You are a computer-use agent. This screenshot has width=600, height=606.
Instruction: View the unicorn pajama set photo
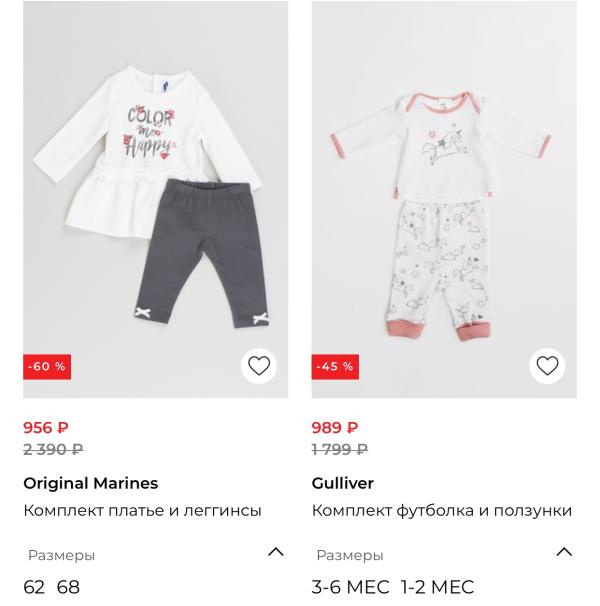pos(444,199)
